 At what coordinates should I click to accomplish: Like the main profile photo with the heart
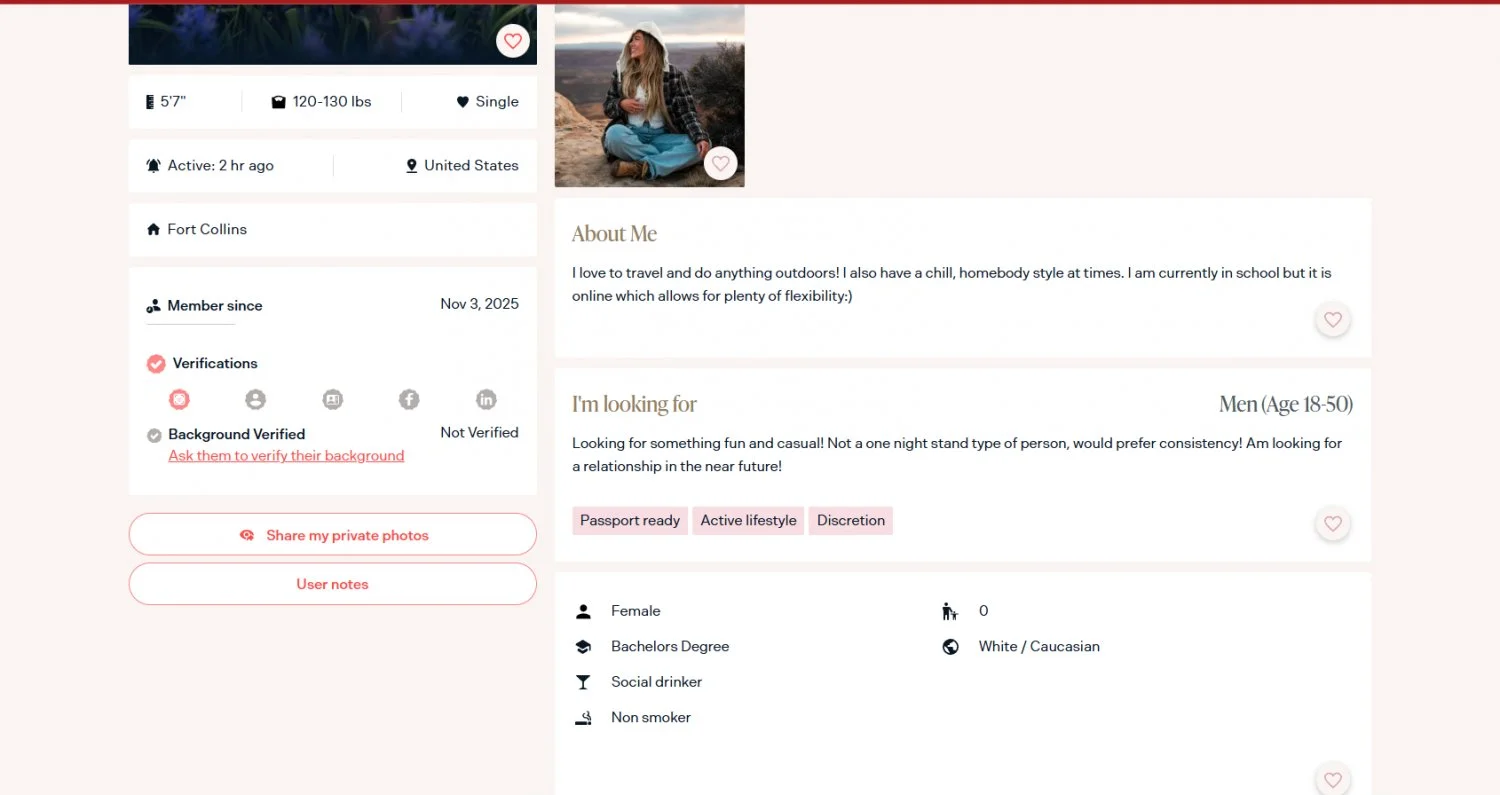coord(513,41)
